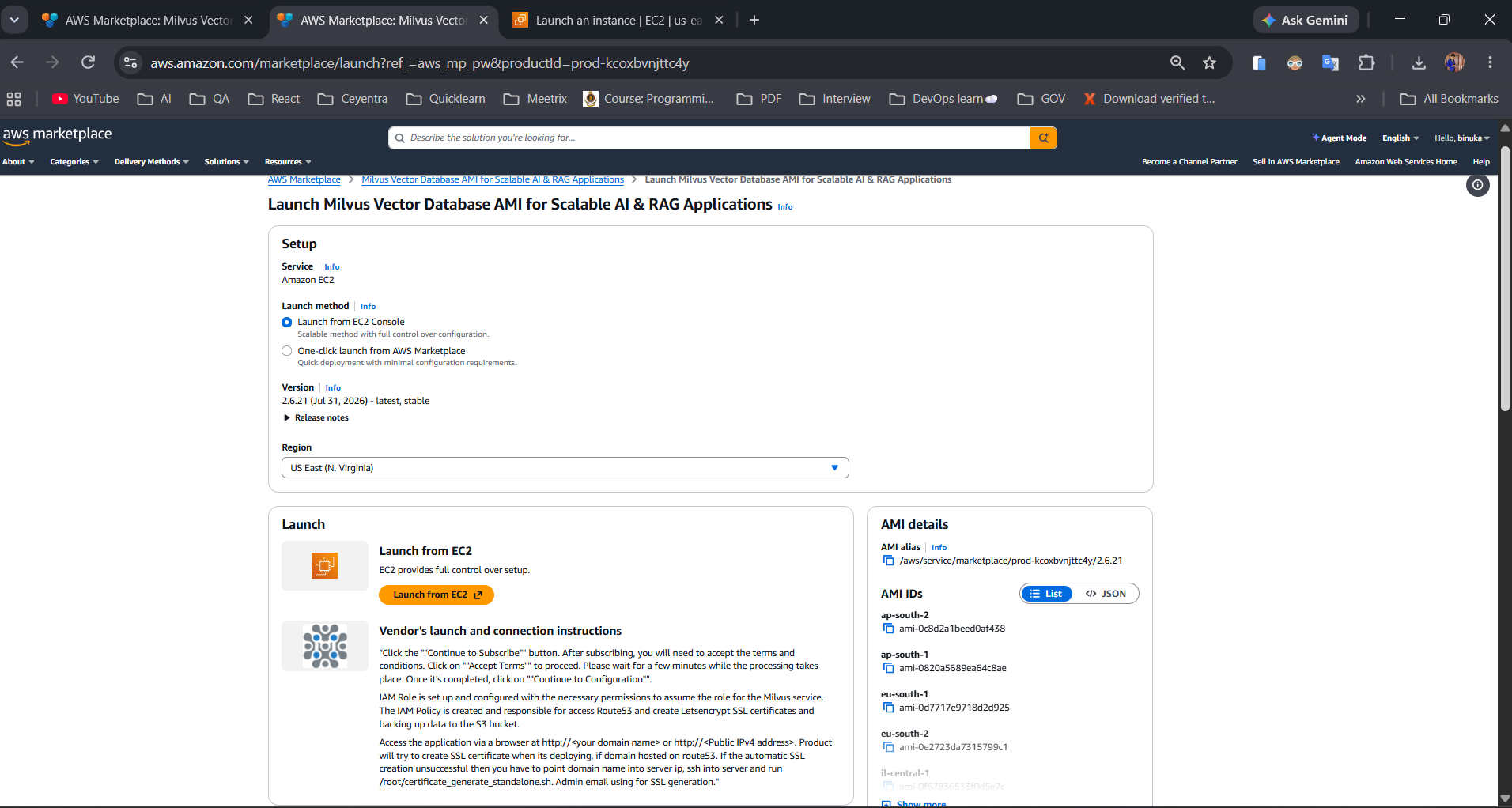The height and width of the screenshot is (808, 1512).
Task: Open the YouTube bookmark
Action: pyautogui.click(x=85, y=99)
